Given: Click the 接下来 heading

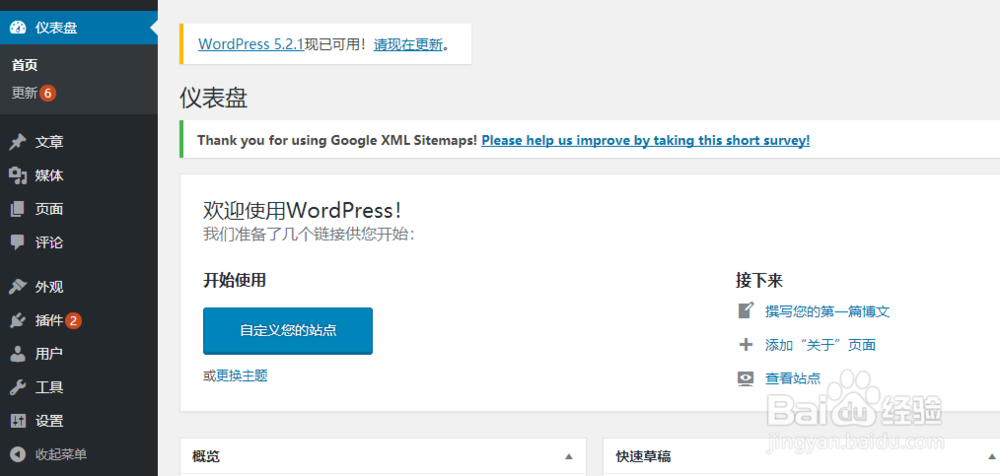Looking at the screenshot, I should tap(759, 280).
